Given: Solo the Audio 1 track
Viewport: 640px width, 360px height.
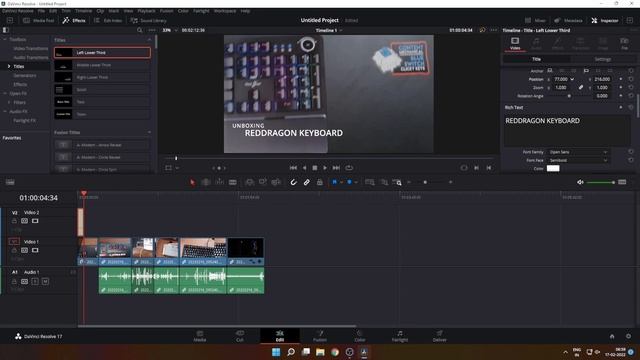Looking at the screenshot, I should tap(35, 281).
